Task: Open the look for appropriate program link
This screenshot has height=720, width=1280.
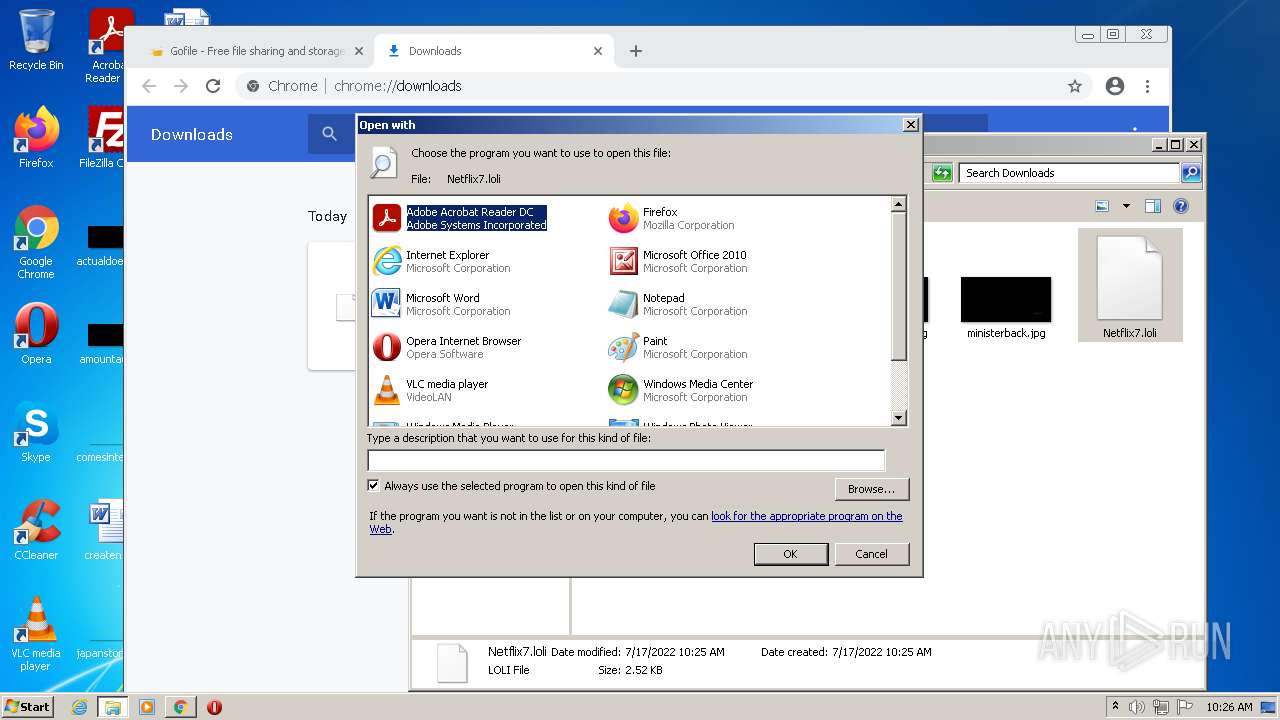Action: point(806,516)
